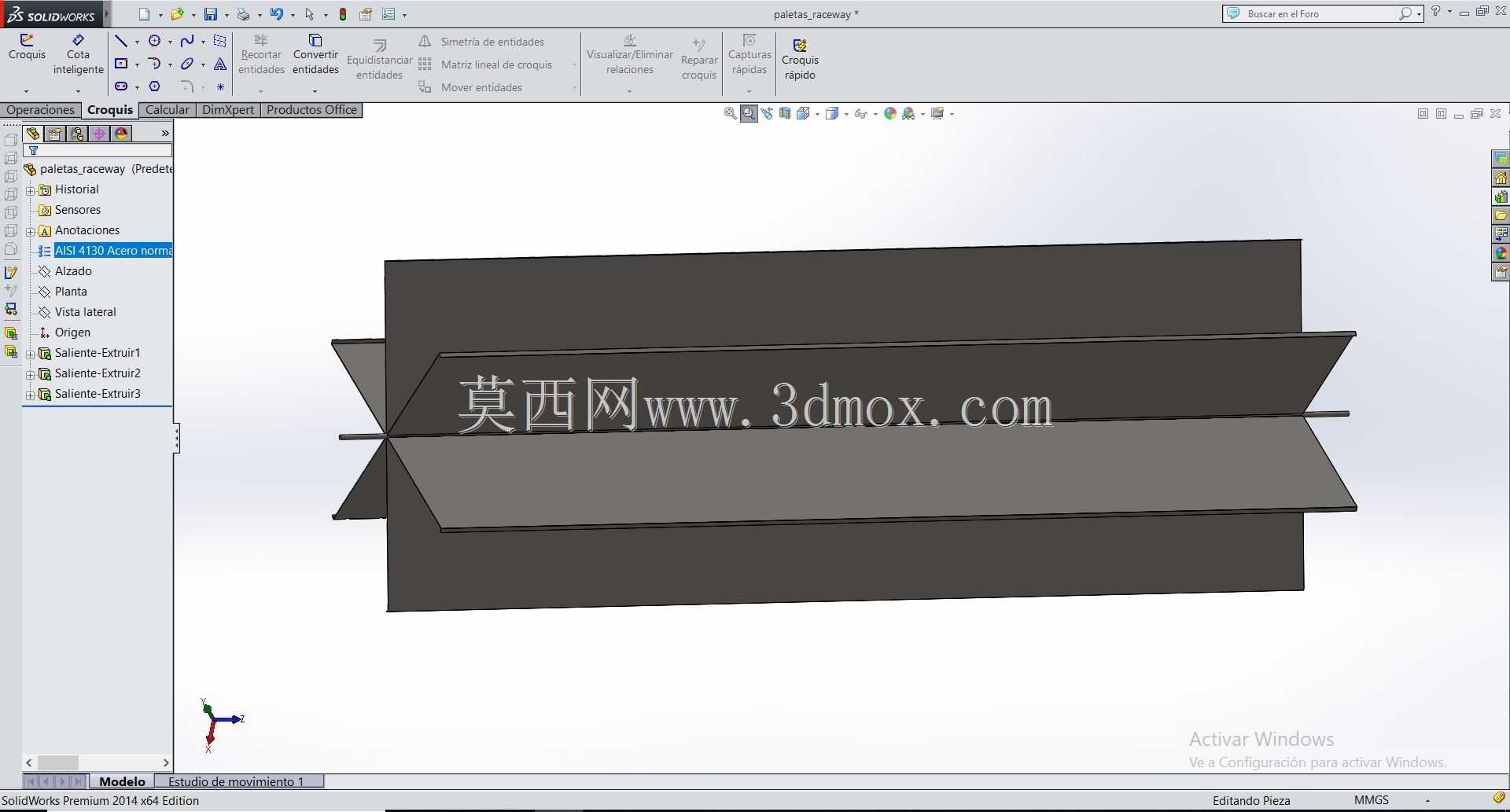Create a new document from toolbar
Viewport: 1510px width, 812px height.
click(x=144, y=14)
